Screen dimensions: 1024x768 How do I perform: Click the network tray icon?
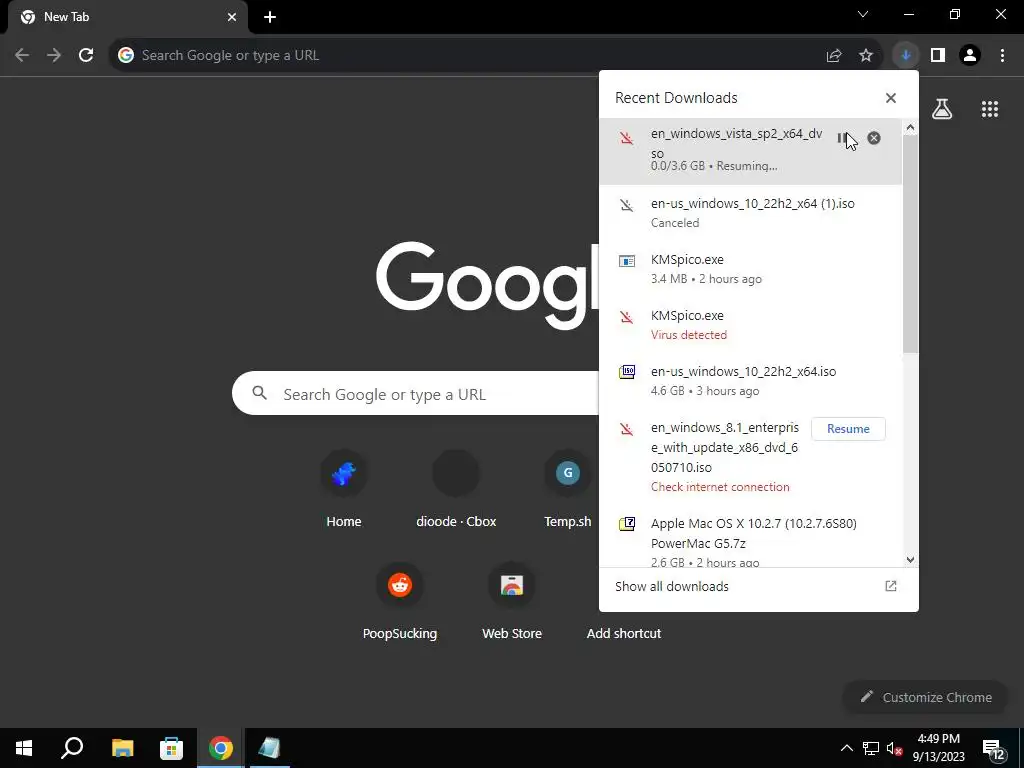tap(871, 748)
